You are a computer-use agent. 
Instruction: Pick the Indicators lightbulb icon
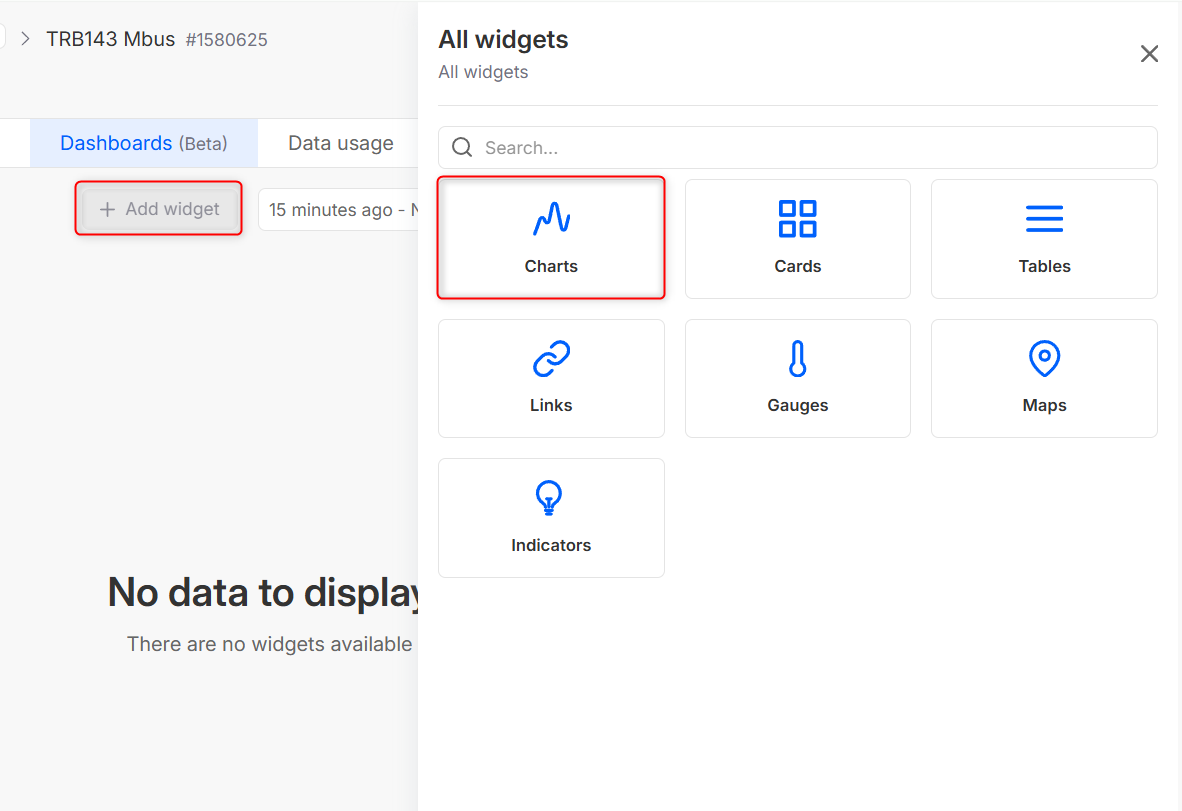(549, 498)
